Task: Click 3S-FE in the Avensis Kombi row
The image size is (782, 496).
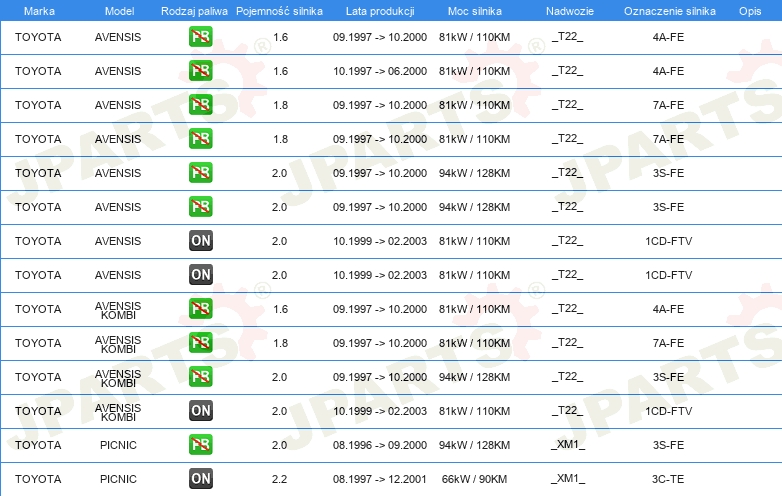Action: [668, 377]
